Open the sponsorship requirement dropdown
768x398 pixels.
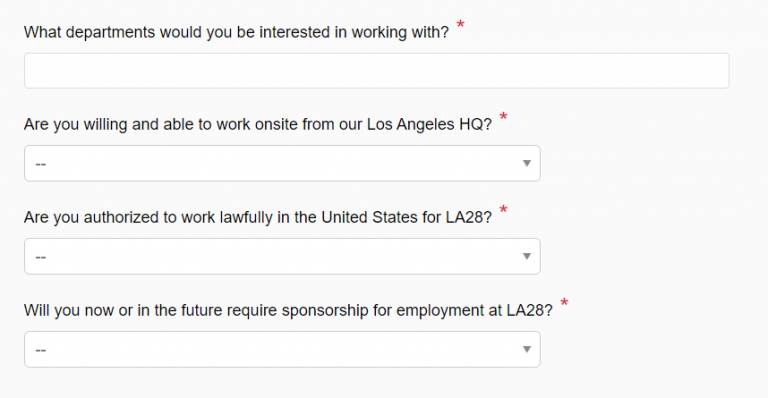click(x=282, y=350)
